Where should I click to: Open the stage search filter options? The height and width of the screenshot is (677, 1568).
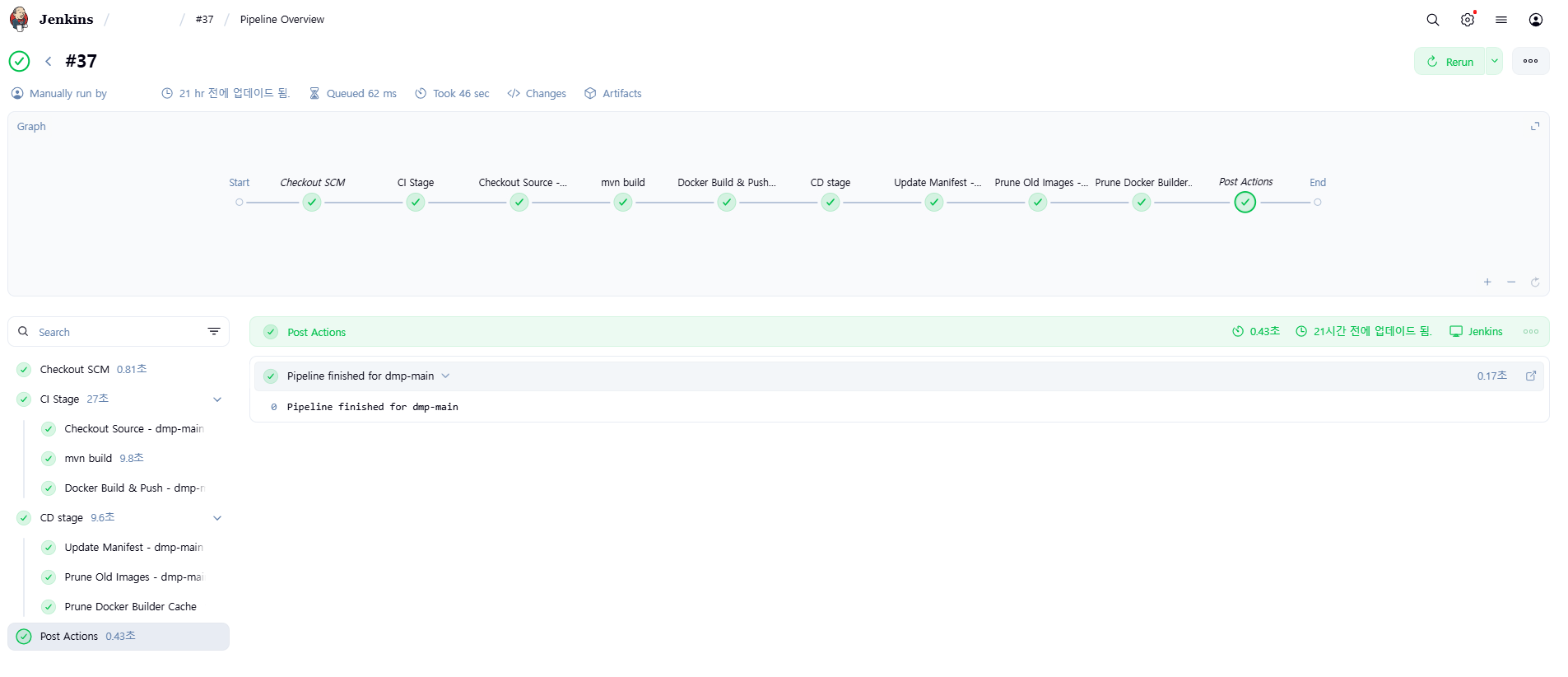(214, 332)
